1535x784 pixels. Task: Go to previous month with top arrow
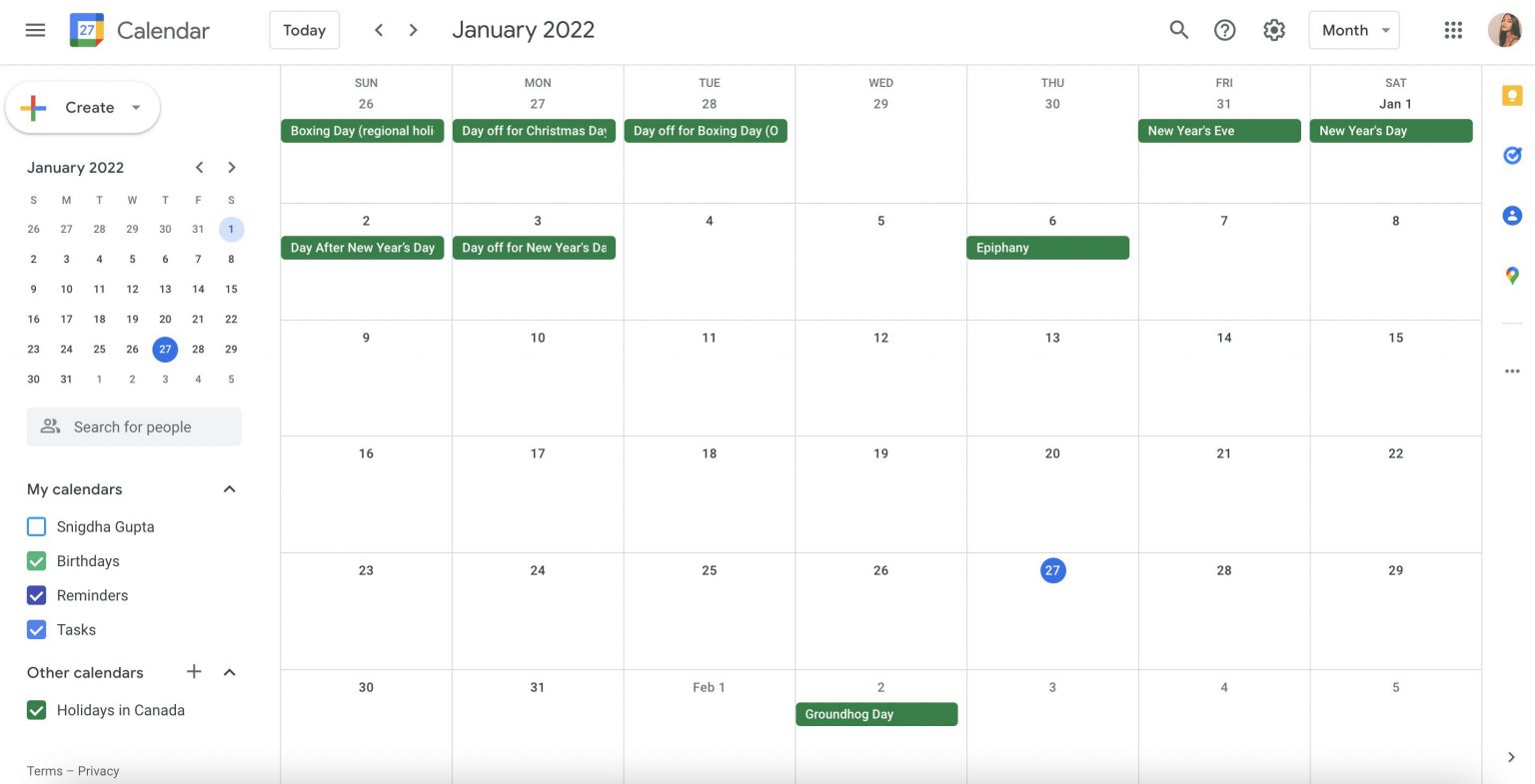click(x=379, y=30)
